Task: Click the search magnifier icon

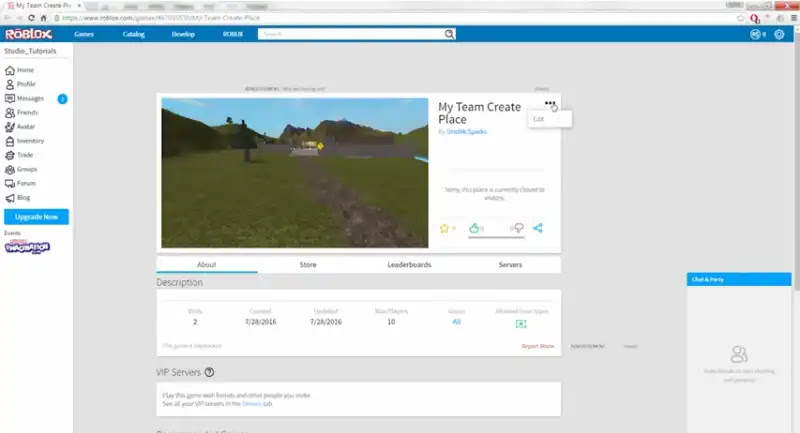Action: pyautogui.click(x=449, y=34)
